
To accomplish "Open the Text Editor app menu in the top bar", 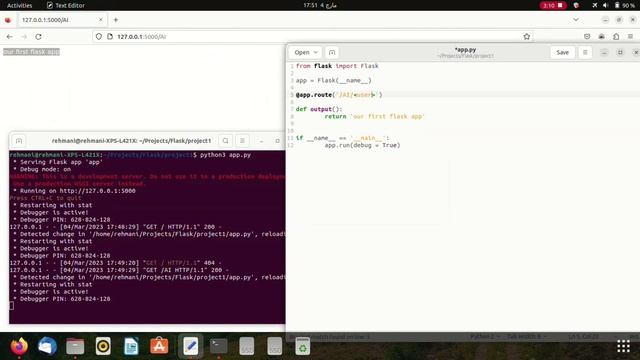I will coord(66,5).
